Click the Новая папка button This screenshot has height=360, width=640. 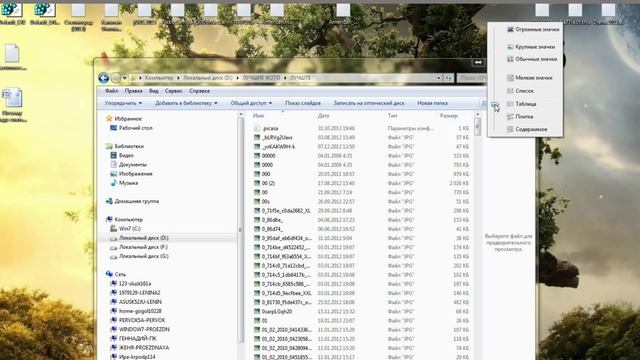[432, 103]
